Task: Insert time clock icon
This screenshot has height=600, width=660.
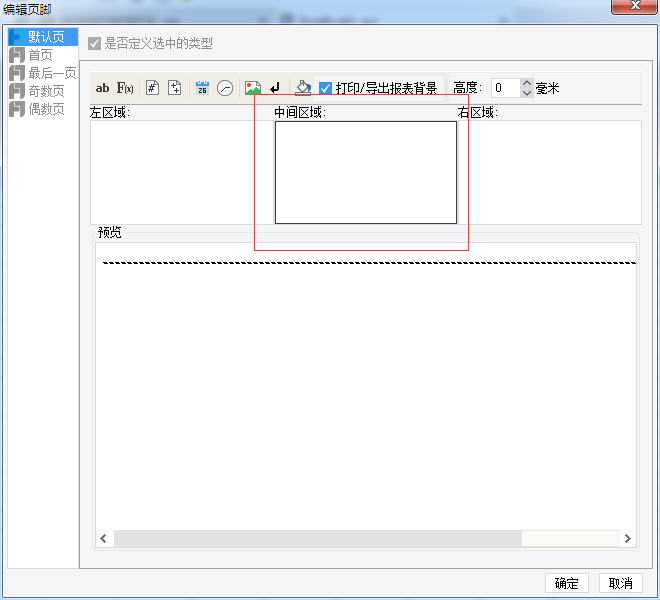Action: pyautogui.click(x=225, y=88)
